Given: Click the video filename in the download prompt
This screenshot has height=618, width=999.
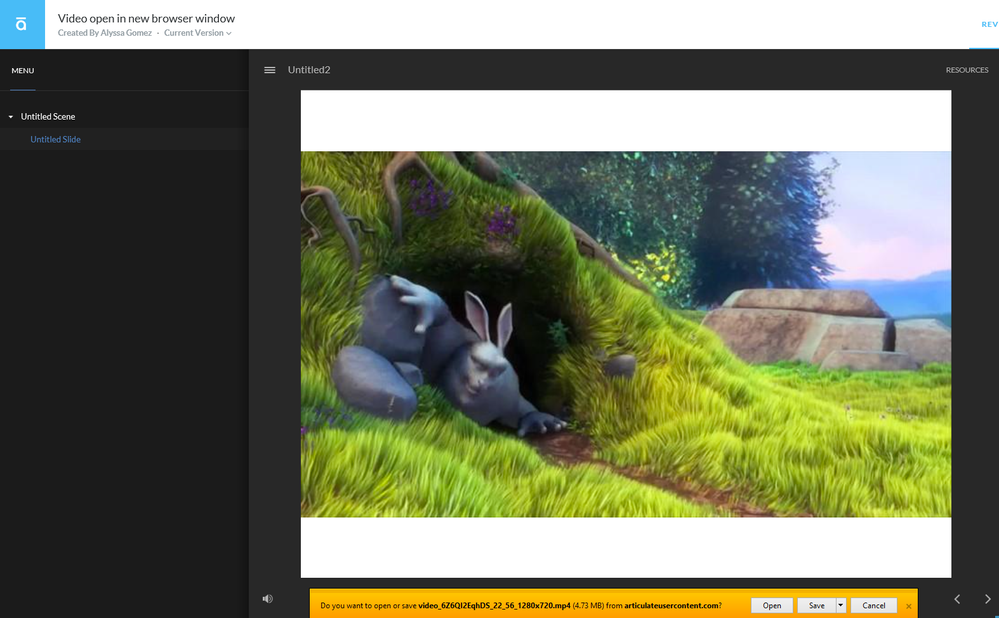Looking at the screenshot, I should [x=494, y=606].
